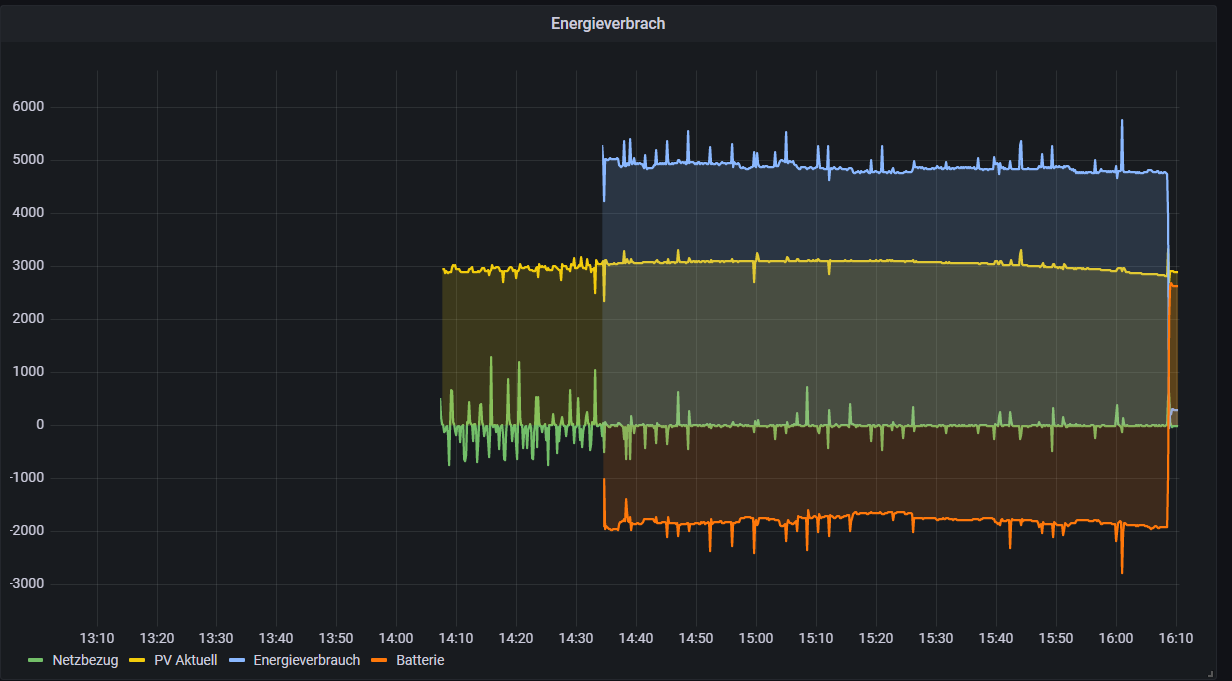Click the 16:10 time axis label

(x=1176, y=638)
